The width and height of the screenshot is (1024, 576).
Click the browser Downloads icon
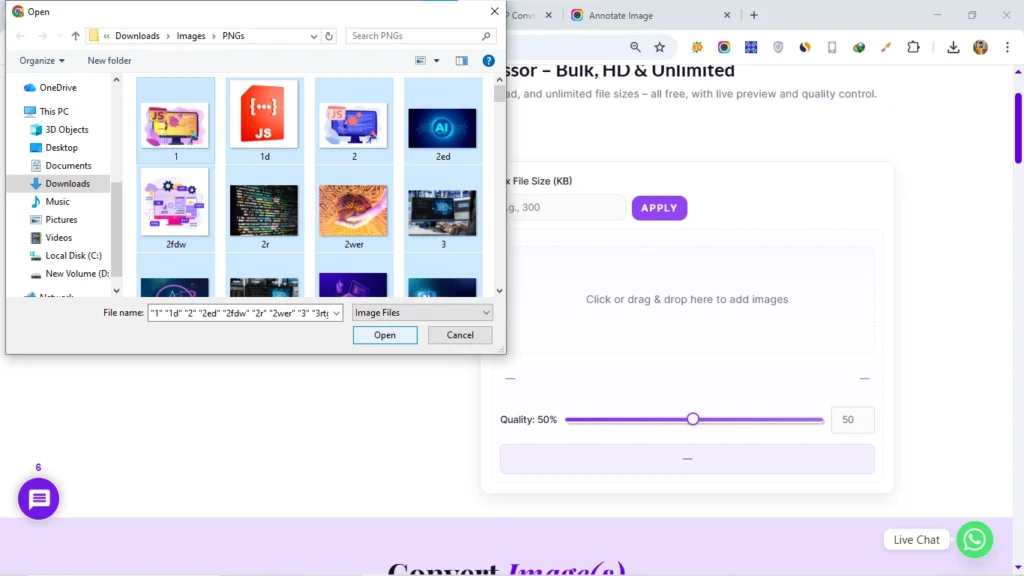[953, 47]
